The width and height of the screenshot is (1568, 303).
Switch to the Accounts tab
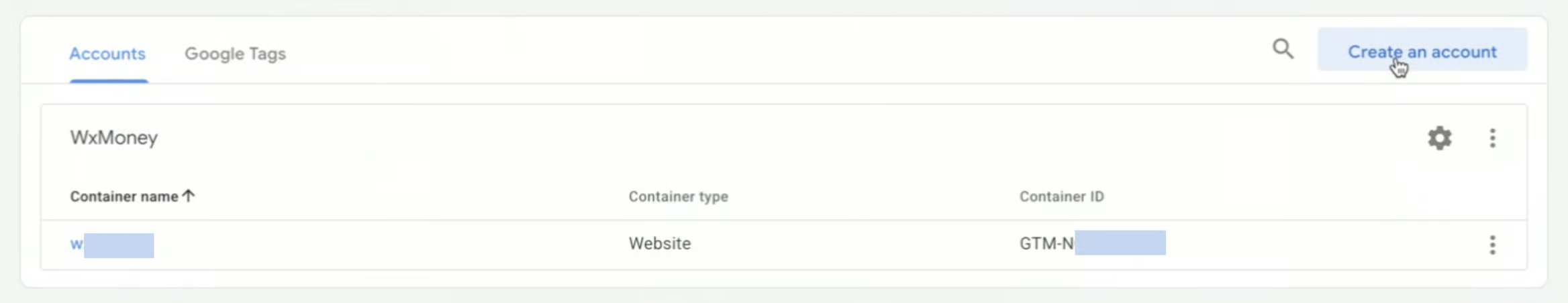(x=107, y=54)
